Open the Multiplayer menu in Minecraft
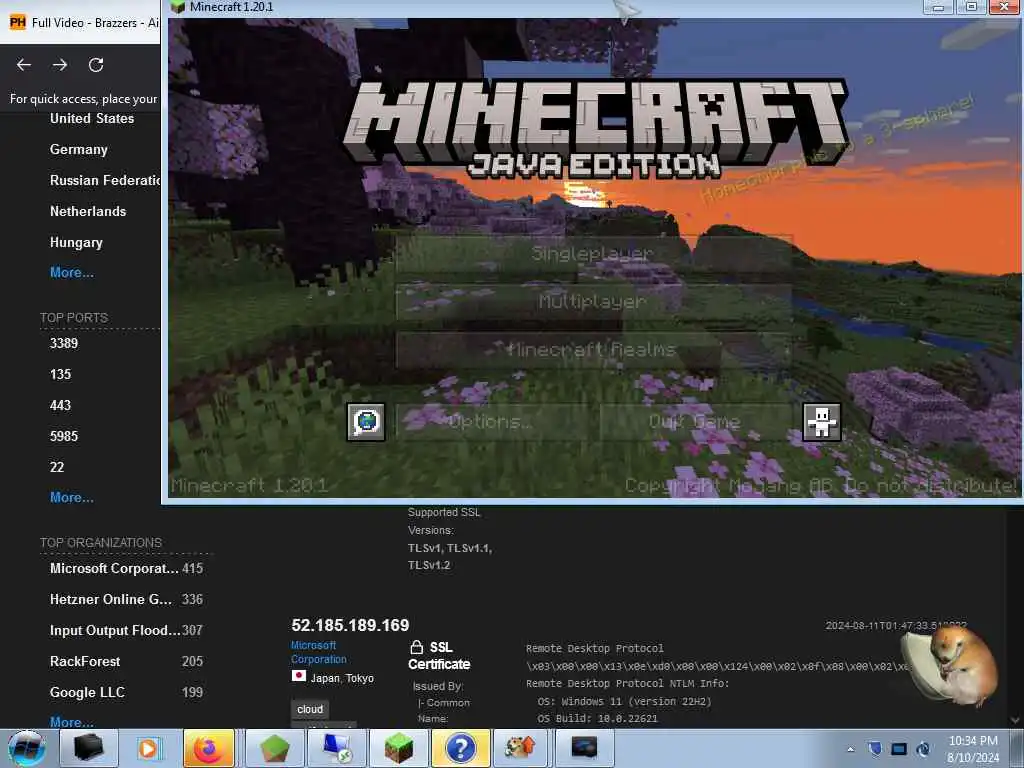 (x=594, y=302)
